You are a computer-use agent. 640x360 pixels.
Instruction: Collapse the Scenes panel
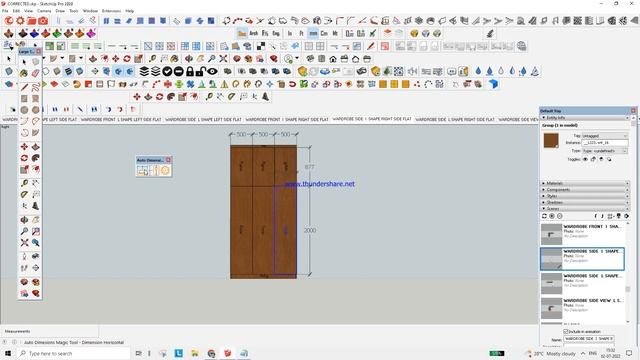point(585,209)
